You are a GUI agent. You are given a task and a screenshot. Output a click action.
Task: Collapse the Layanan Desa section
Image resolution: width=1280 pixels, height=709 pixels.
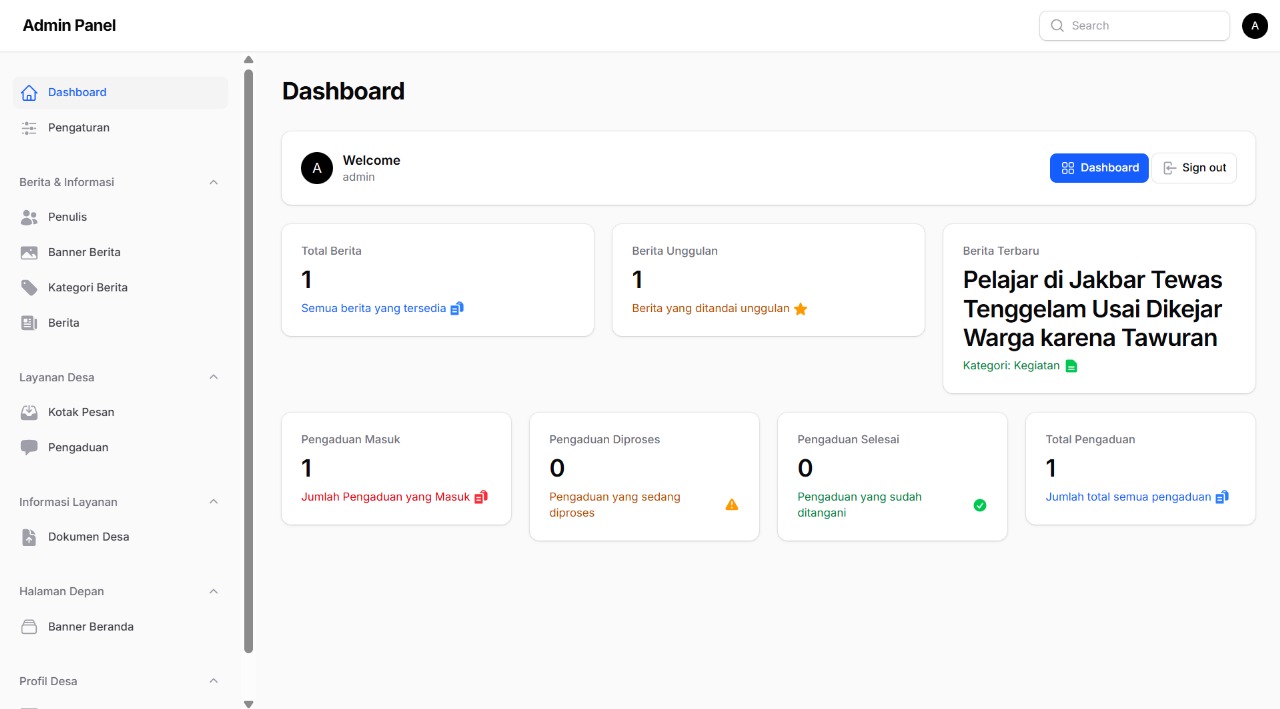[213, 377]
